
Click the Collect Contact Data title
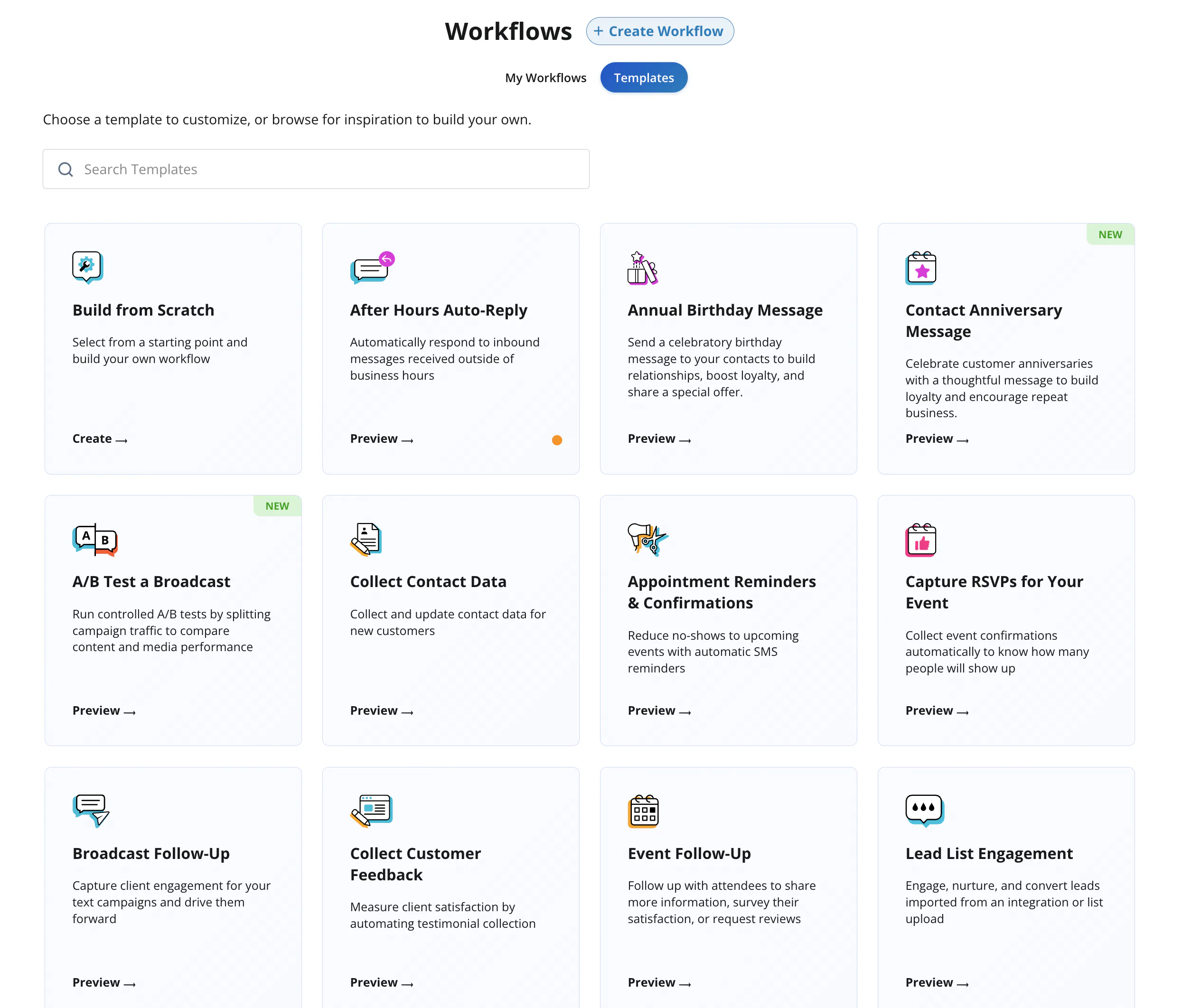[x=428, y=582]
